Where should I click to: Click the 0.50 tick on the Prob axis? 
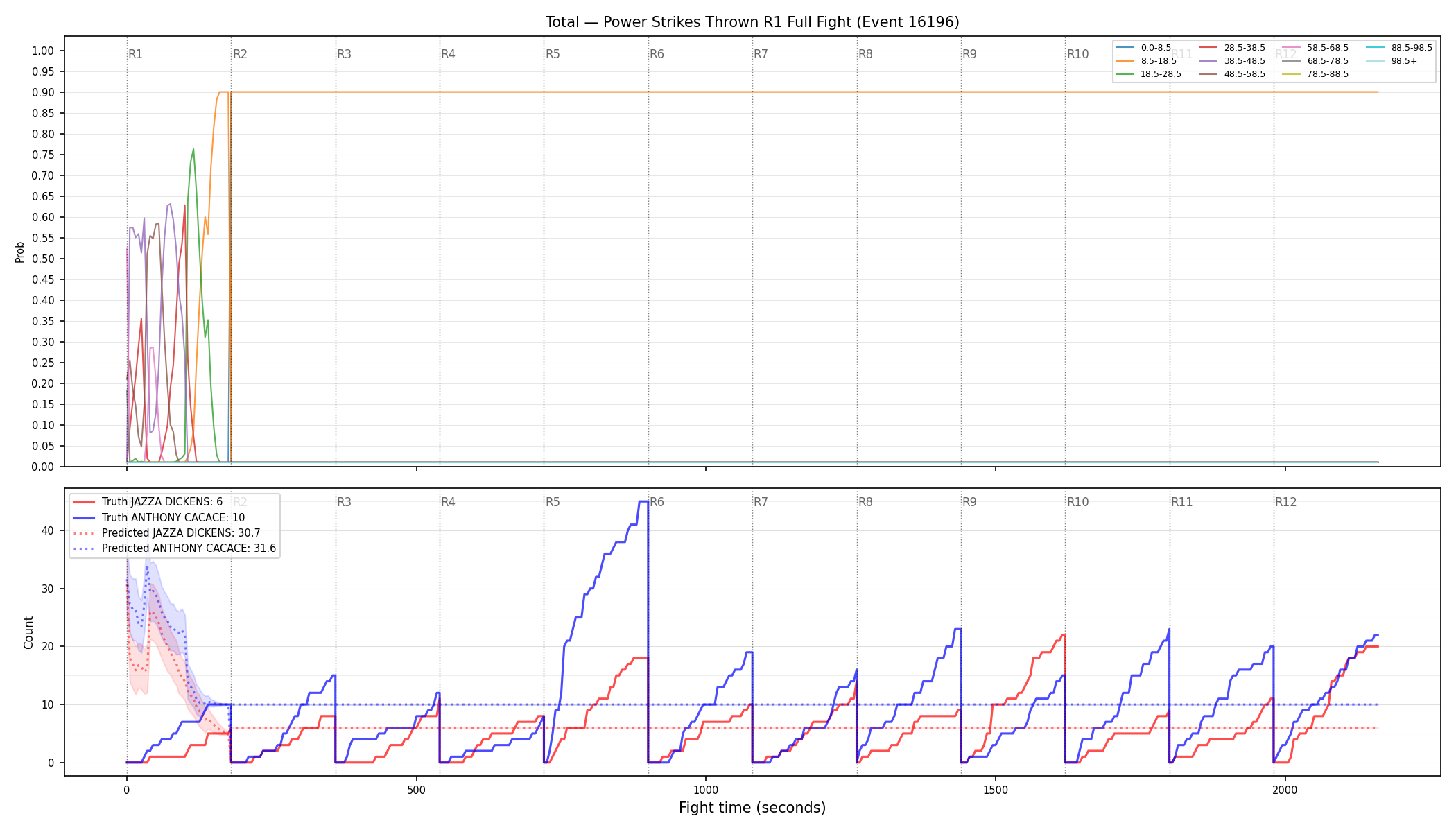click(x=43, y=259)
